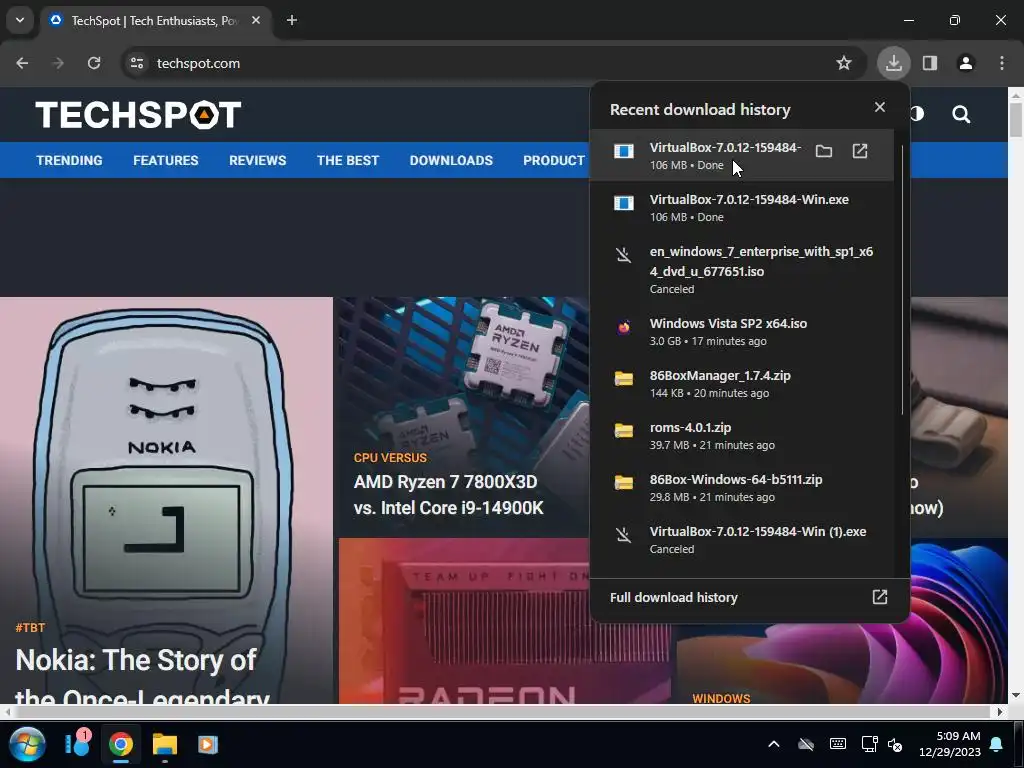Click the page vertical scrollbar thumb
Viewport: 1024px width, 768px height.
click(x=1016, y=121)
